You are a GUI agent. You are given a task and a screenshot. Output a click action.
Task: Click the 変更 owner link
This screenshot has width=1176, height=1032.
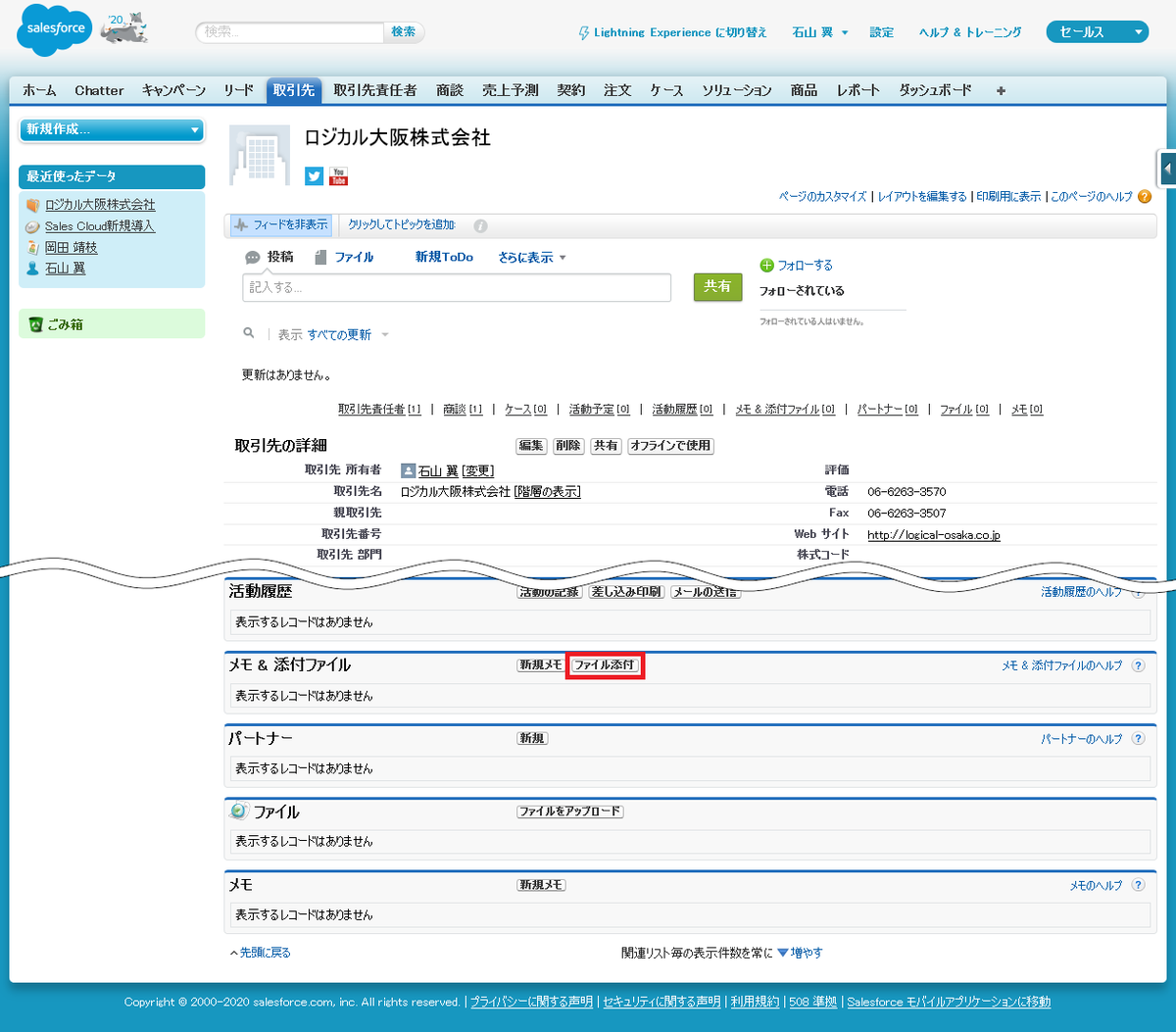pyautogui.click(x=478, y=470)
